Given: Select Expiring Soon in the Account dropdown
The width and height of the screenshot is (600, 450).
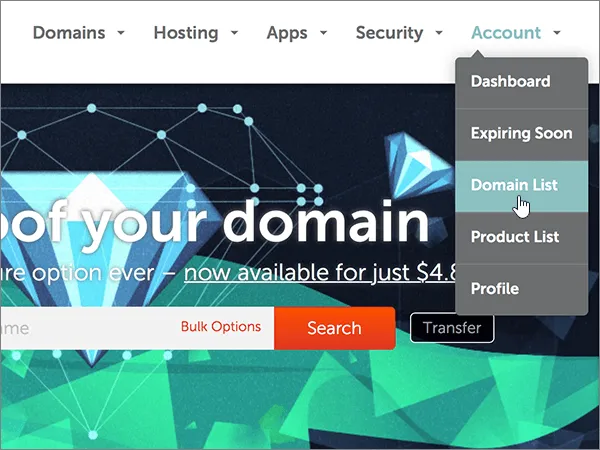Looking at the screenshot, I should point(522,134).
